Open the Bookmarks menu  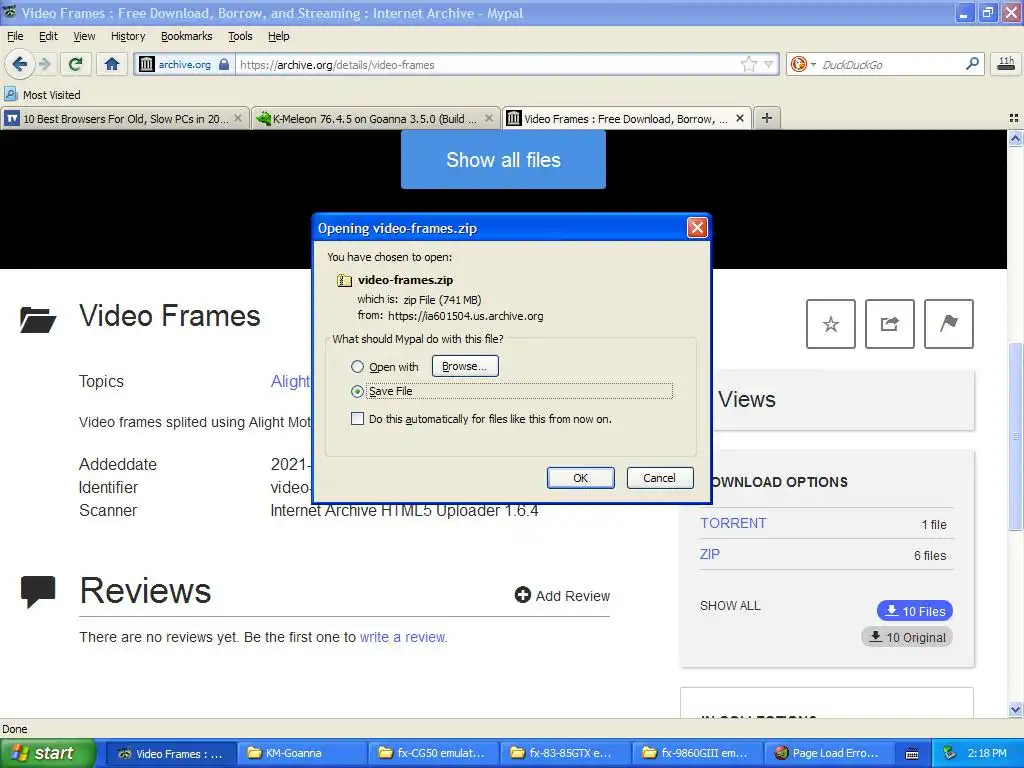click(x=186, y=36)
